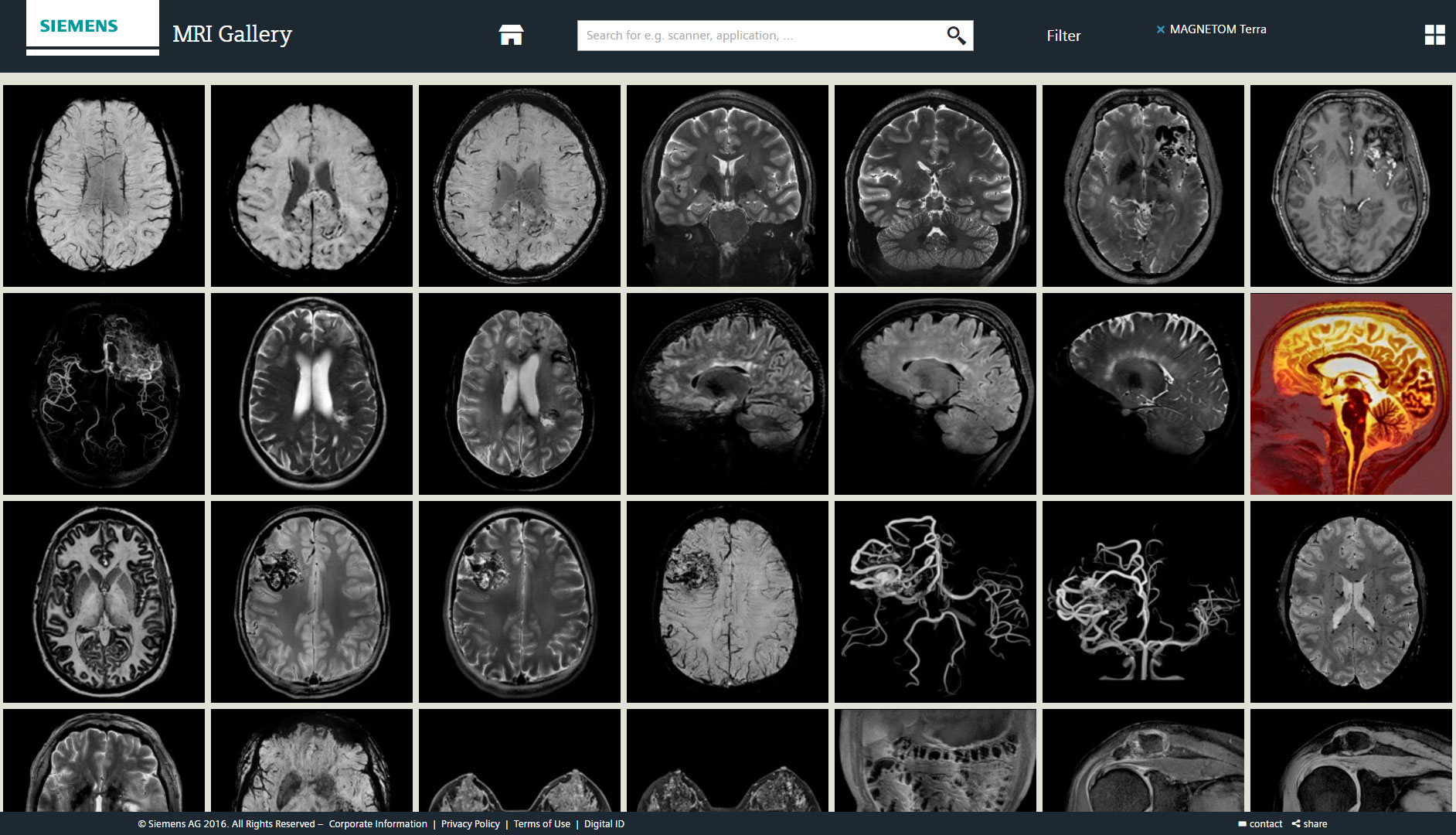
Task: Open Corporate Information link
Action: [x=378, y=824]
